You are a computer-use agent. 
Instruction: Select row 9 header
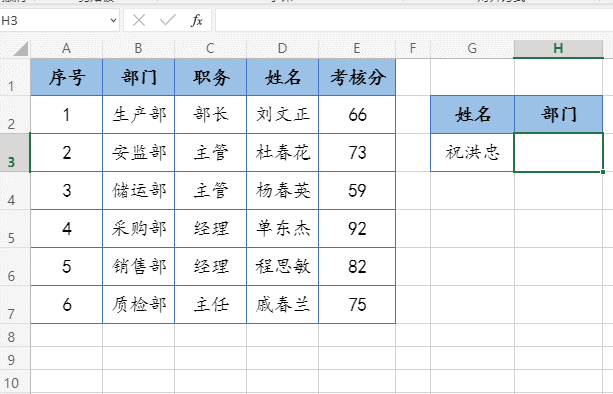point(15,359)
